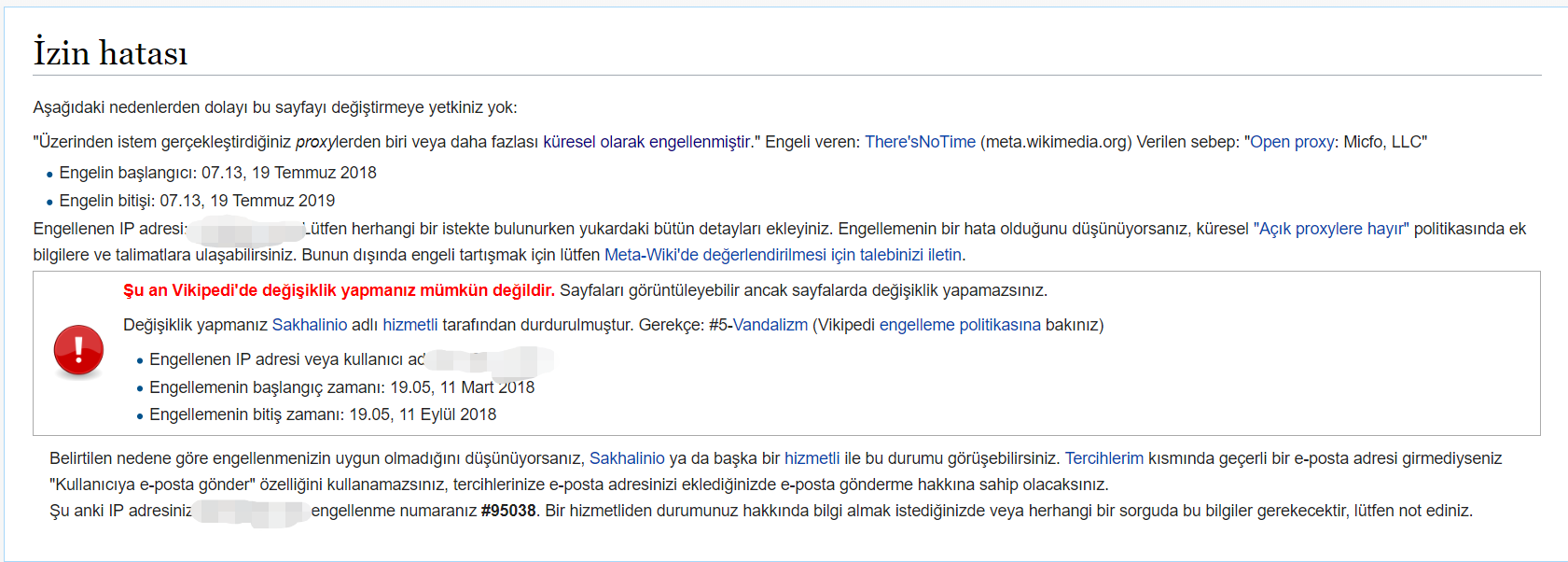Click the "İzin hatası" page heading
The height and width of the screenshot is (562, 1568).
click(110, 53)
